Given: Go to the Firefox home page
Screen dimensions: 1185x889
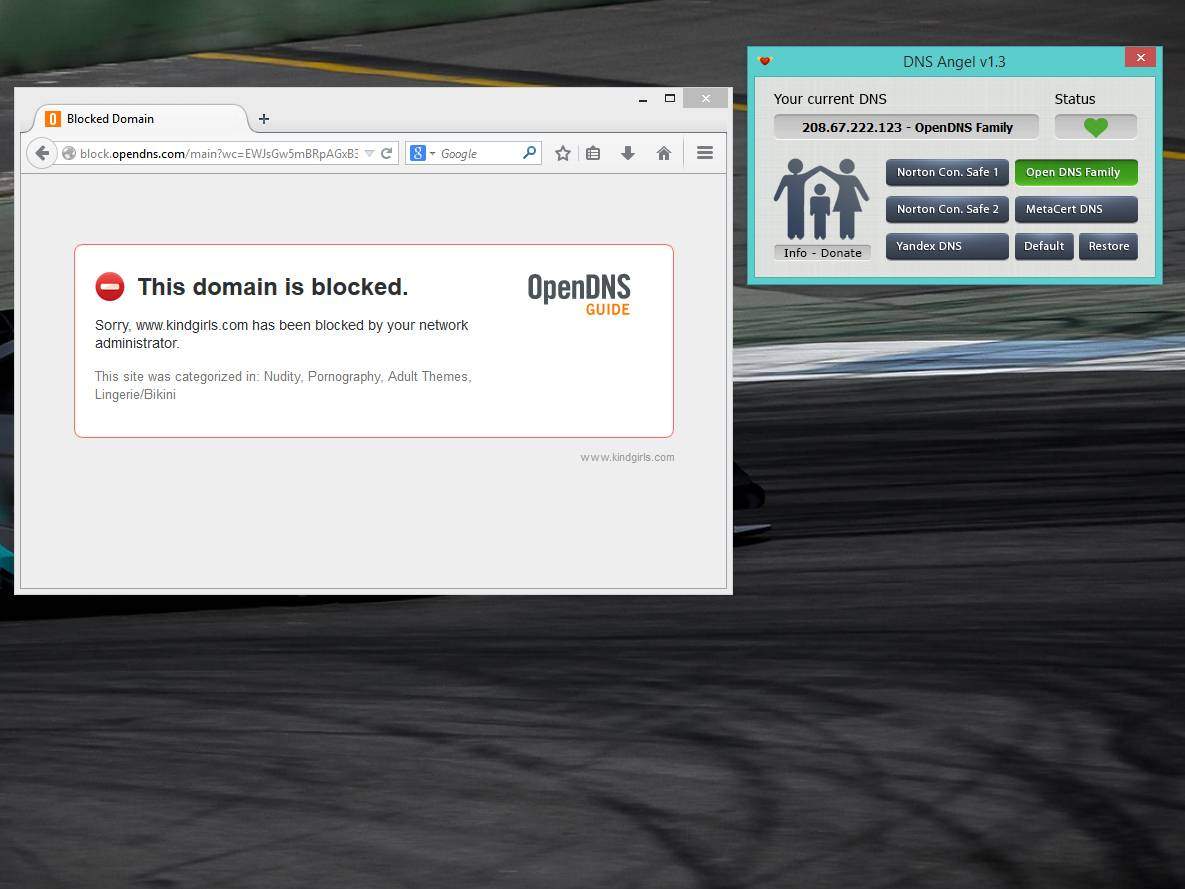Looking at the screenshot, I should [x=663, y=153].
